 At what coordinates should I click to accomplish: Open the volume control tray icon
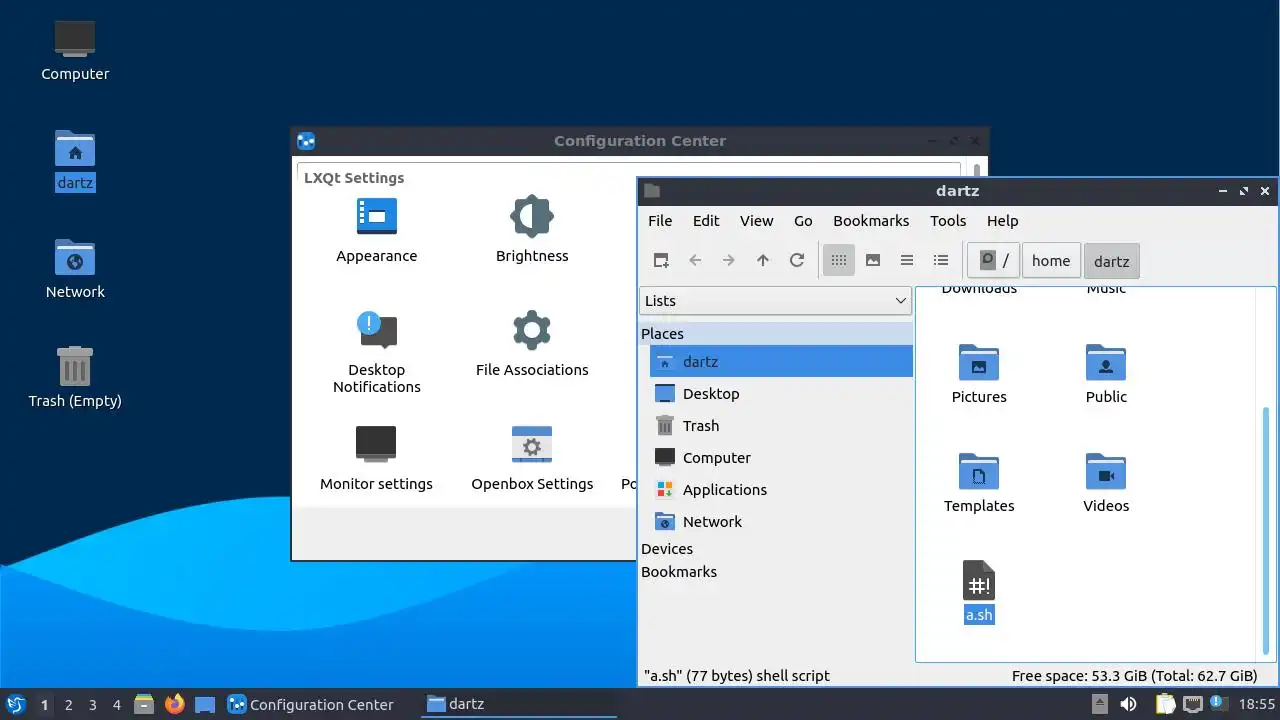coord(1128,704)
